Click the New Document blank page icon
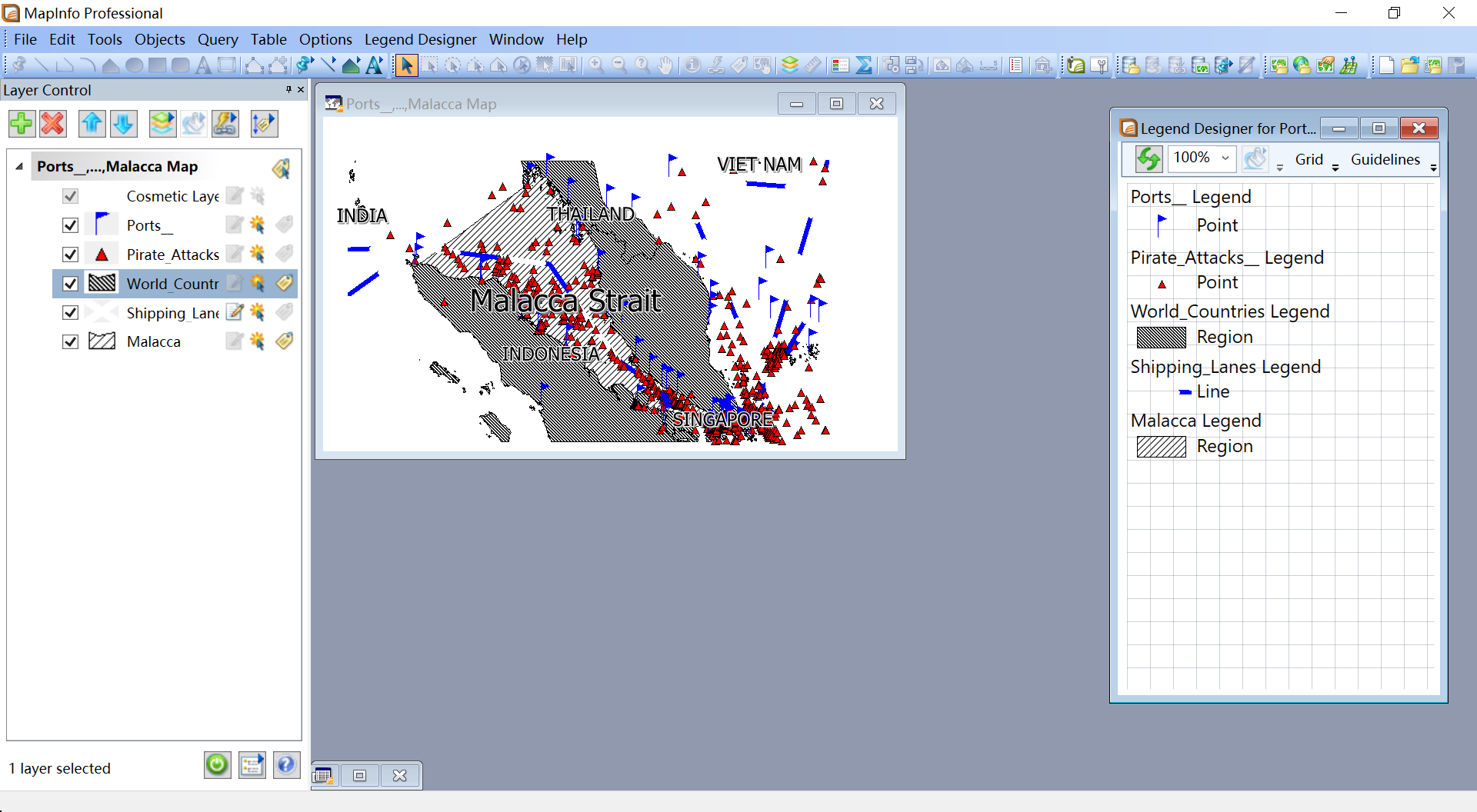 tap(1386, 65)
